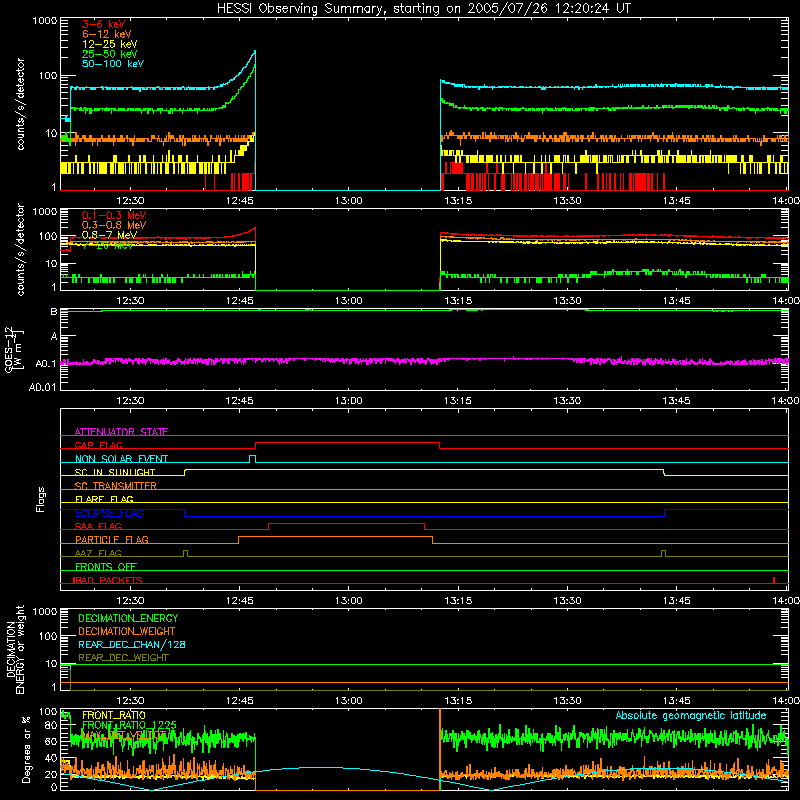Screen dimensions: 800x800
Task: Select the orange 6-12 keV legend label
Action: [x=107, y=34]
